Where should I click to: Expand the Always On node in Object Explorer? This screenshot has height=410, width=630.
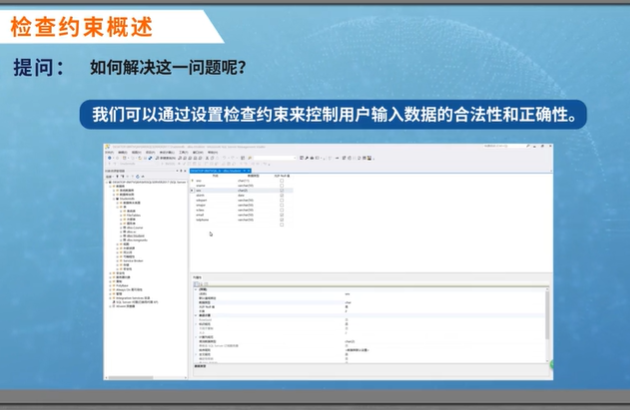click(x=110, y=290)
